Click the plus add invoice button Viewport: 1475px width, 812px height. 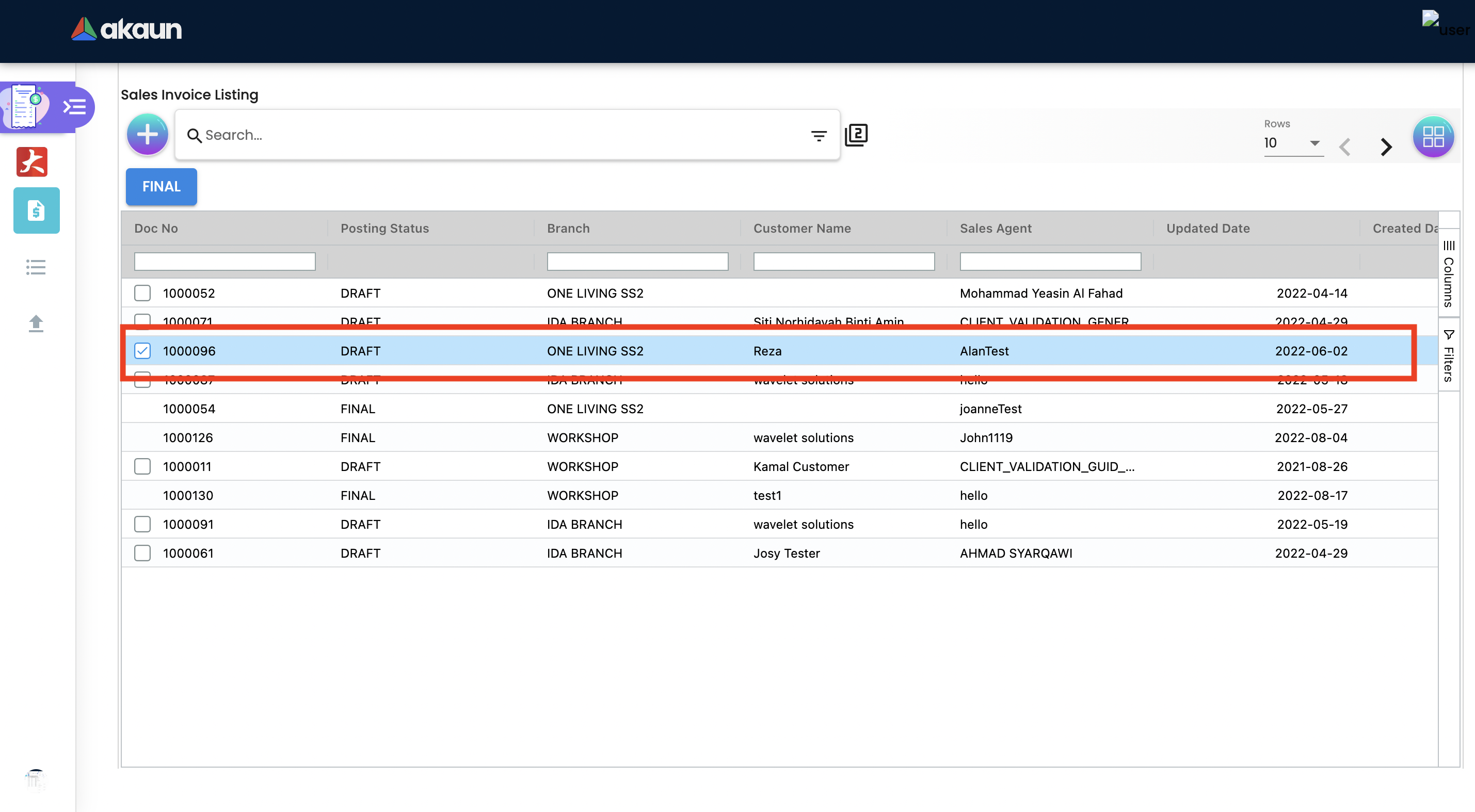(x=147, y=135)
